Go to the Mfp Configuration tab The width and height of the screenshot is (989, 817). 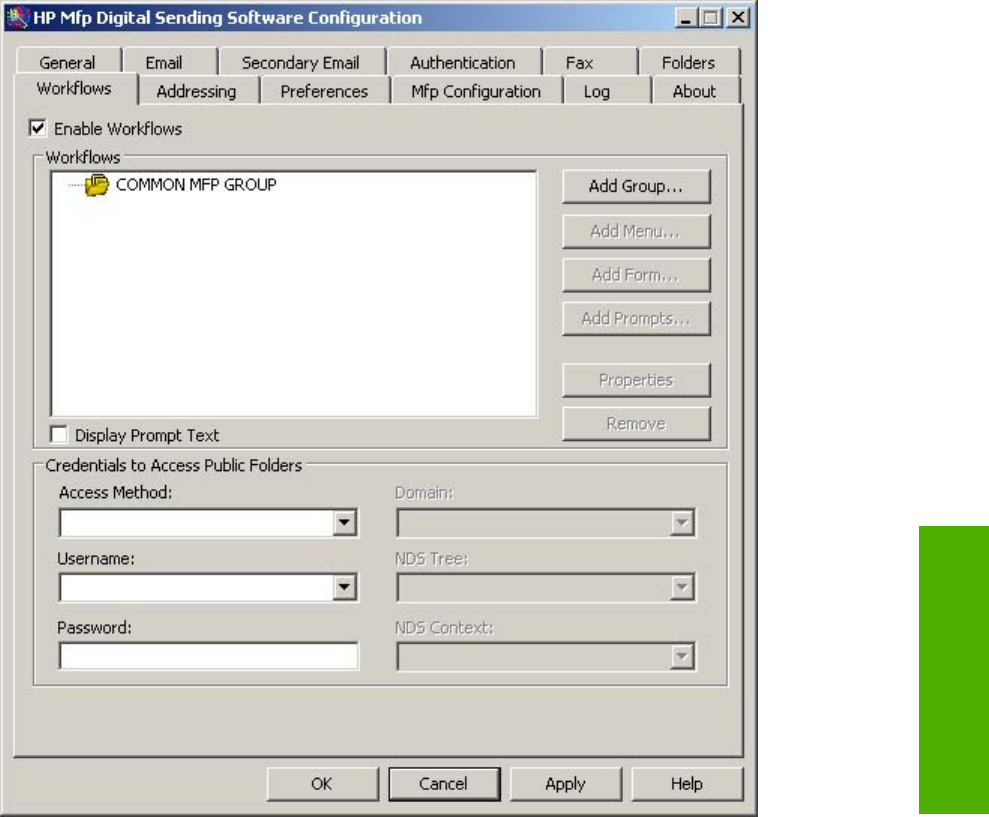pos(476,91)
